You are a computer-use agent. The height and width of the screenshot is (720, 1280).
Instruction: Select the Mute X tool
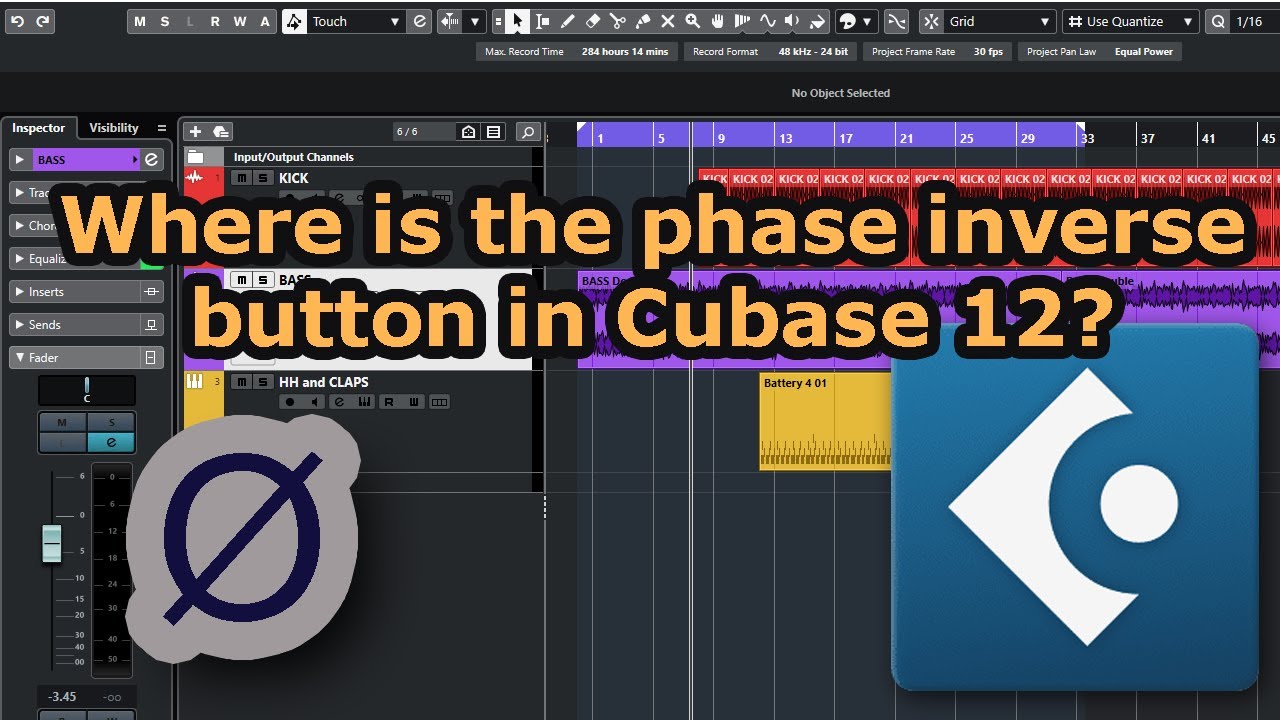coord(668,21)
